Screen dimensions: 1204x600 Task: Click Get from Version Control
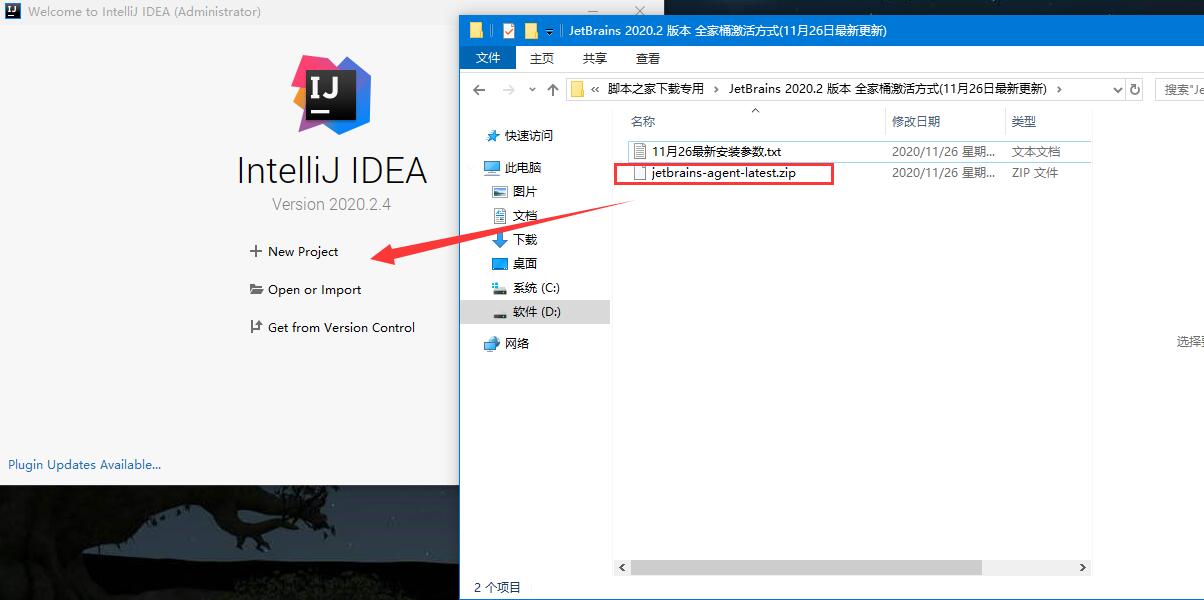[x=341, y=327]
